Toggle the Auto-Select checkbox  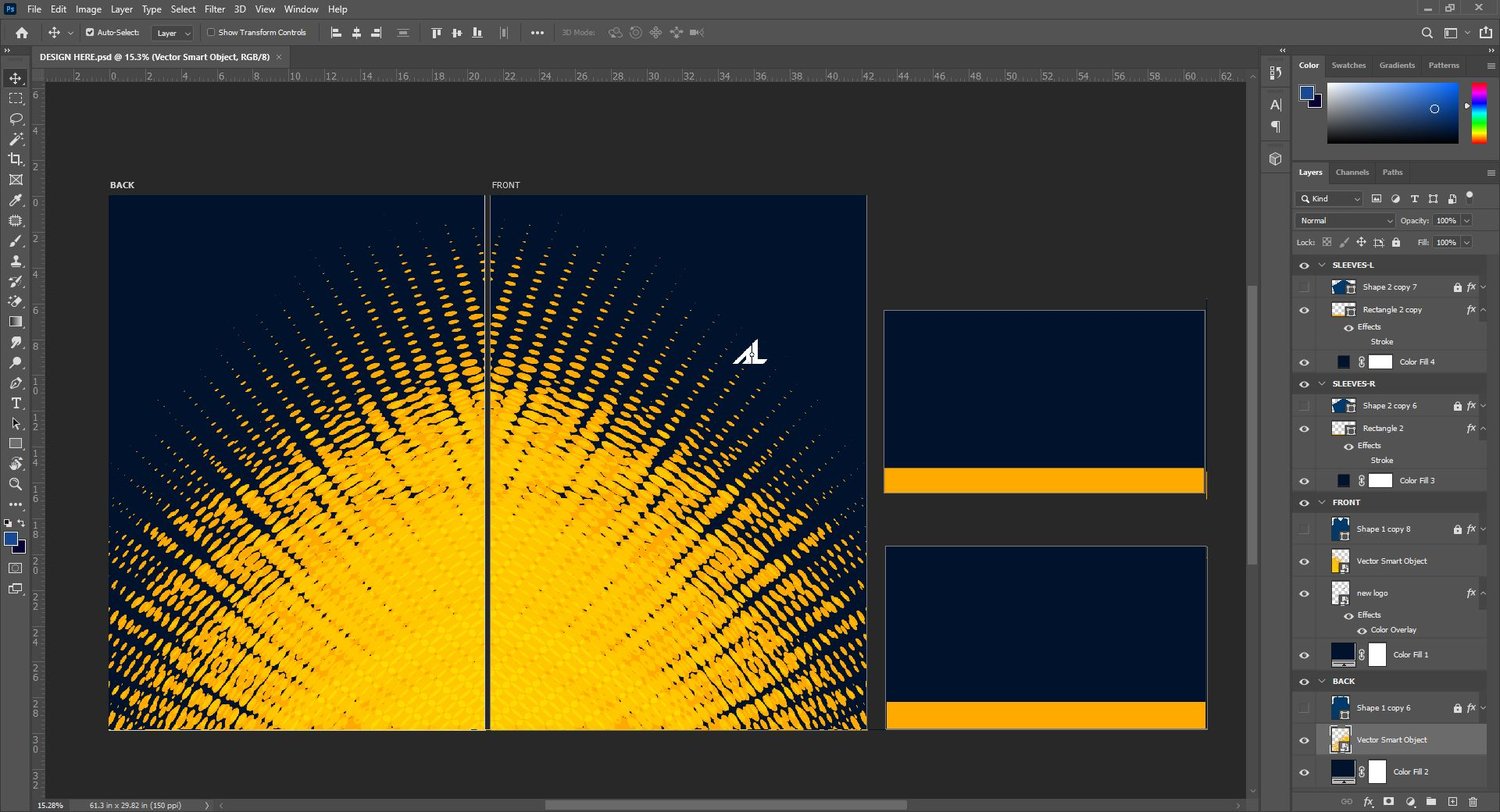coord(89,32)
